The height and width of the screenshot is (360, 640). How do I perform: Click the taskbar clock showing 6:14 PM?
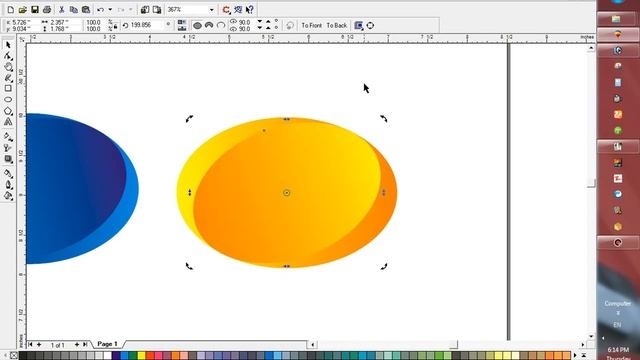tap(618, 350)
